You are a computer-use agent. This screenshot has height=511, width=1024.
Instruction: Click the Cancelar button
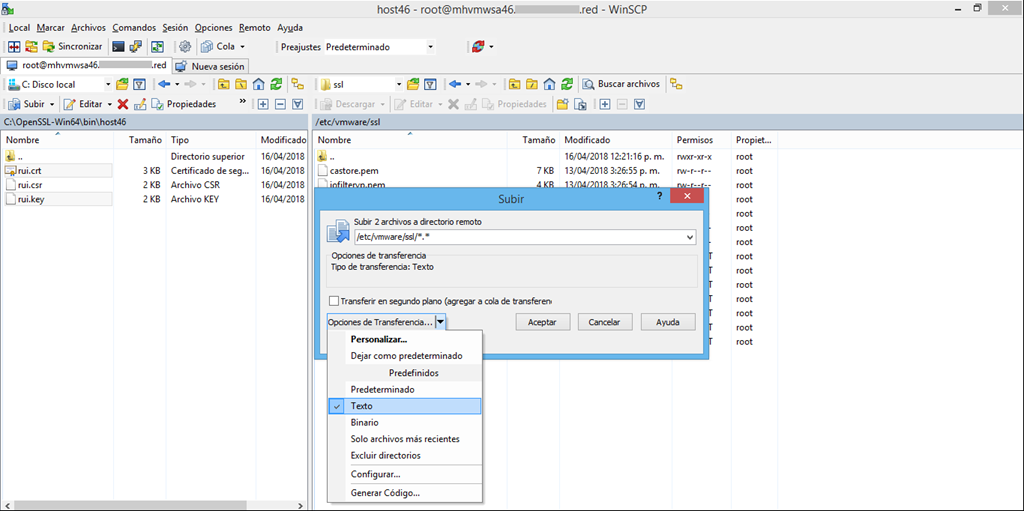pyautogui.click(x=605, y=322)
